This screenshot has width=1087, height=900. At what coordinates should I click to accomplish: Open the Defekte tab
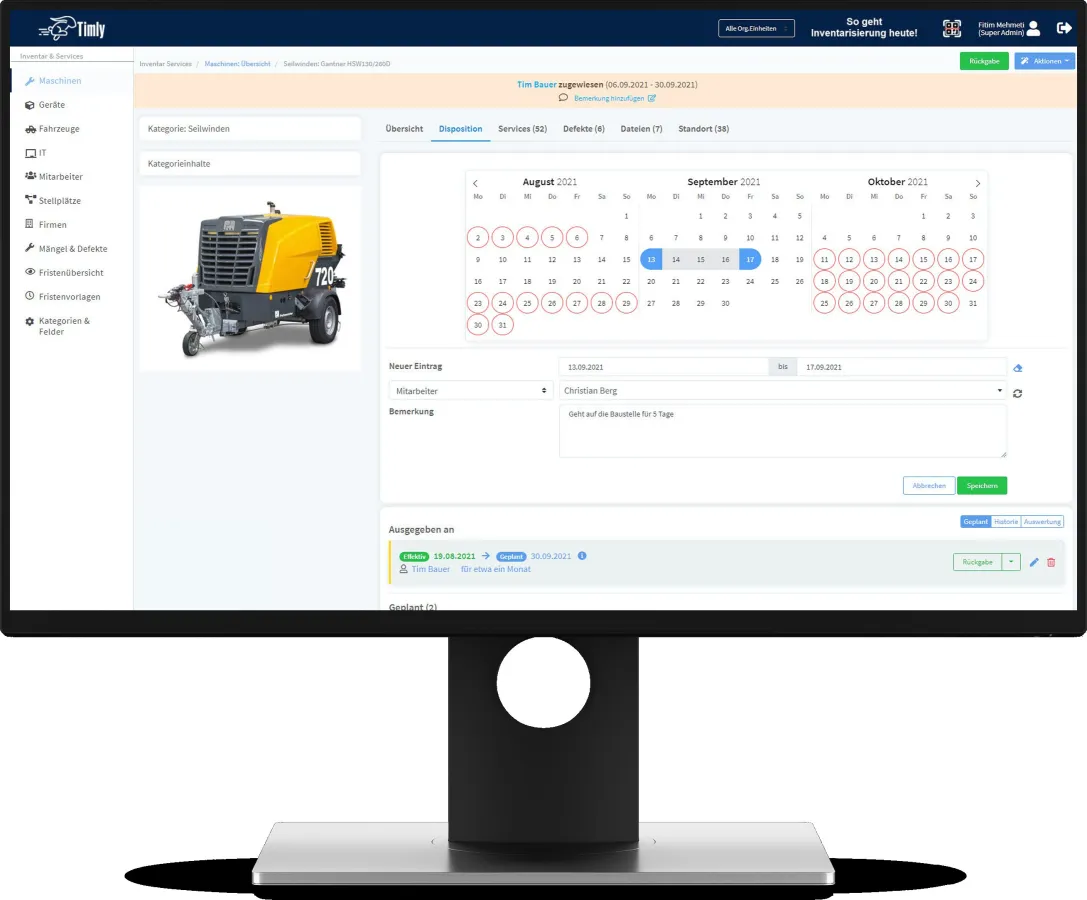[x=582, y=128]
